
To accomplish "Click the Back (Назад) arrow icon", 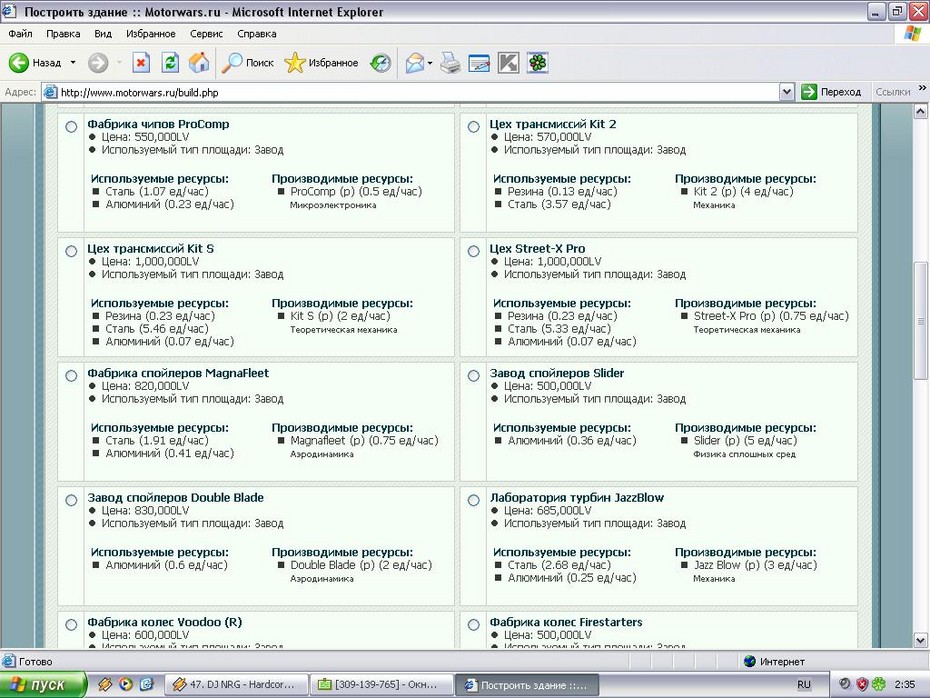I will 18,62.
